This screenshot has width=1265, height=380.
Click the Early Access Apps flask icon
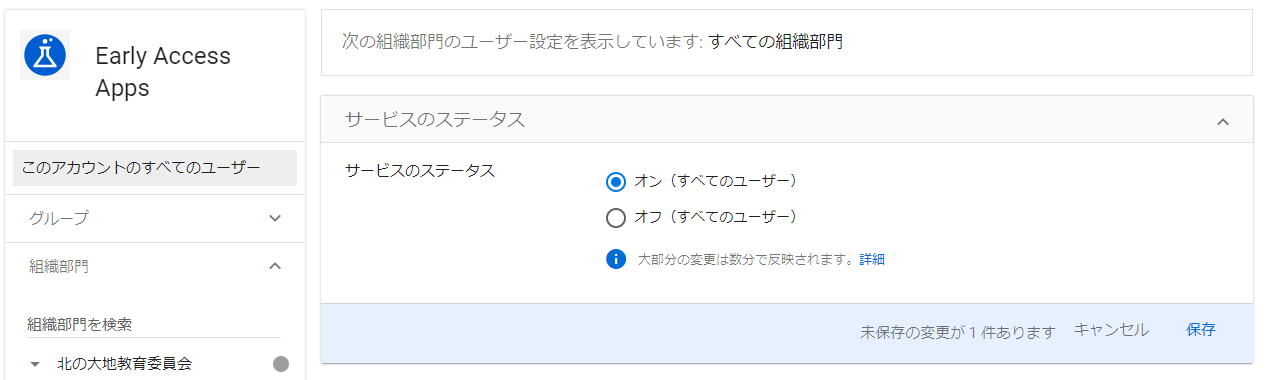pos(45,55)
